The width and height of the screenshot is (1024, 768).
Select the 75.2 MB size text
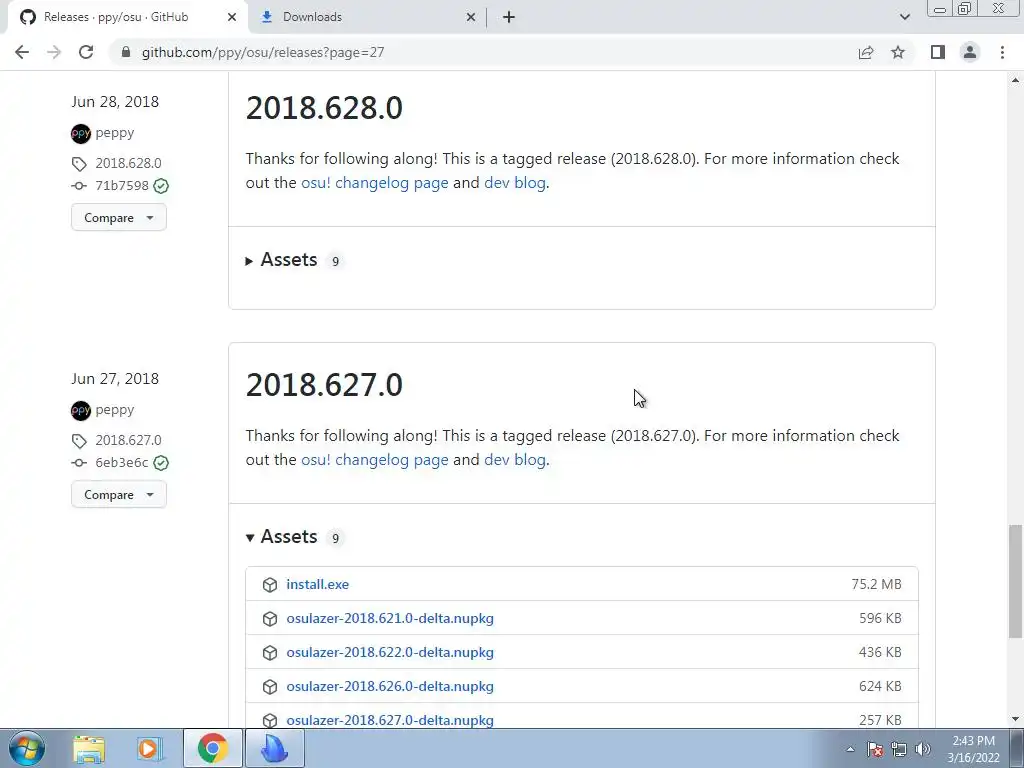876,584
